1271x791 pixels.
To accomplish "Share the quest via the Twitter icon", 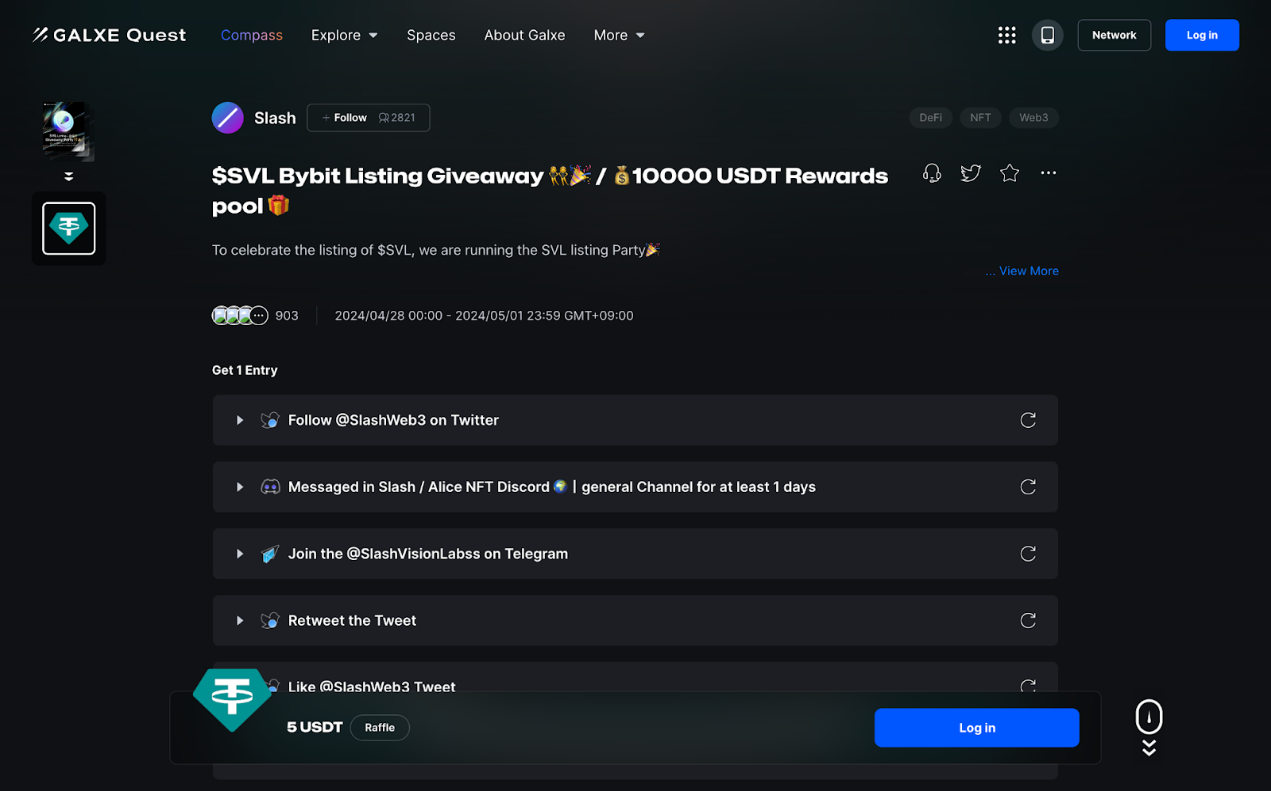I will (x=970, y=172).
